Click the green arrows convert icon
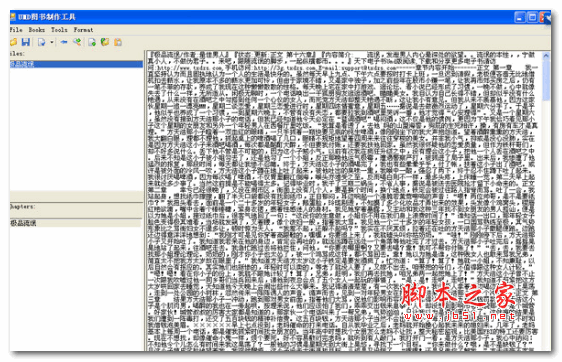Screen dimensions: 562x362 [x=77, y=42]
